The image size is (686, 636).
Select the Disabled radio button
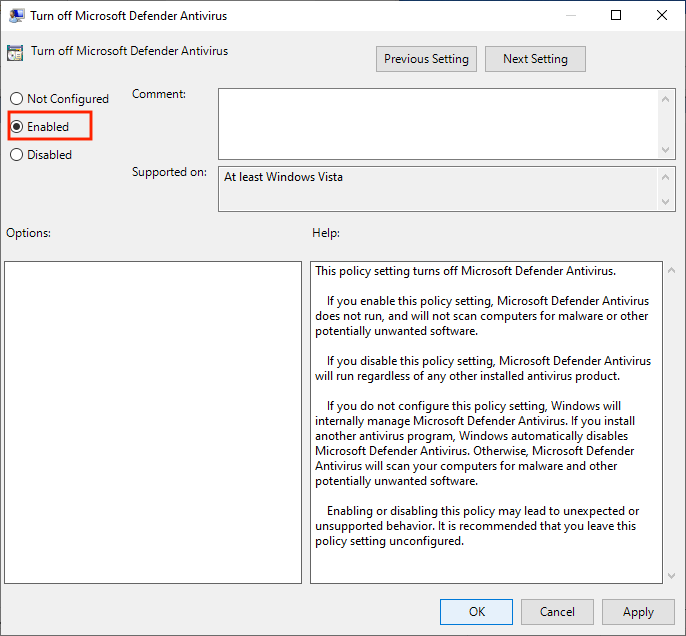coord(16,155)
